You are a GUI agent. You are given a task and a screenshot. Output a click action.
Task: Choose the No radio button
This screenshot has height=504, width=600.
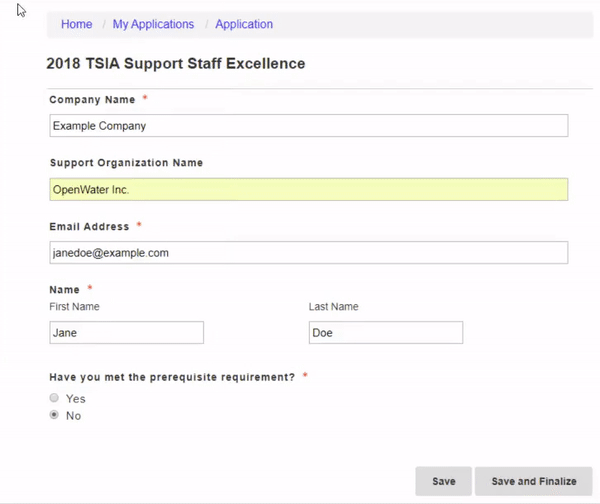coord(54,415)
